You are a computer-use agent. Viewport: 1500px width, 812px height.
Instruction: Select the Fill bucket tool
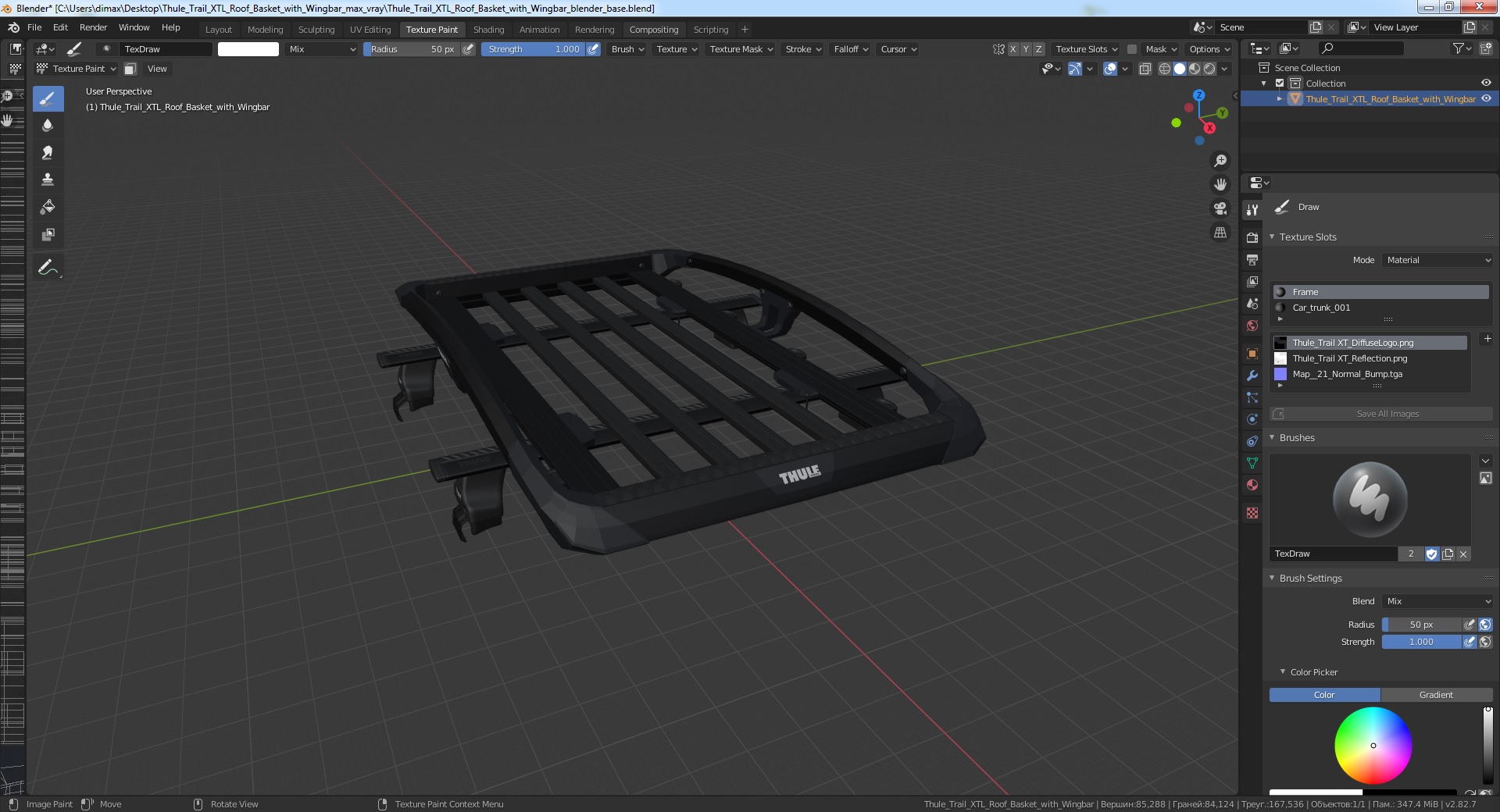(48, 207)
